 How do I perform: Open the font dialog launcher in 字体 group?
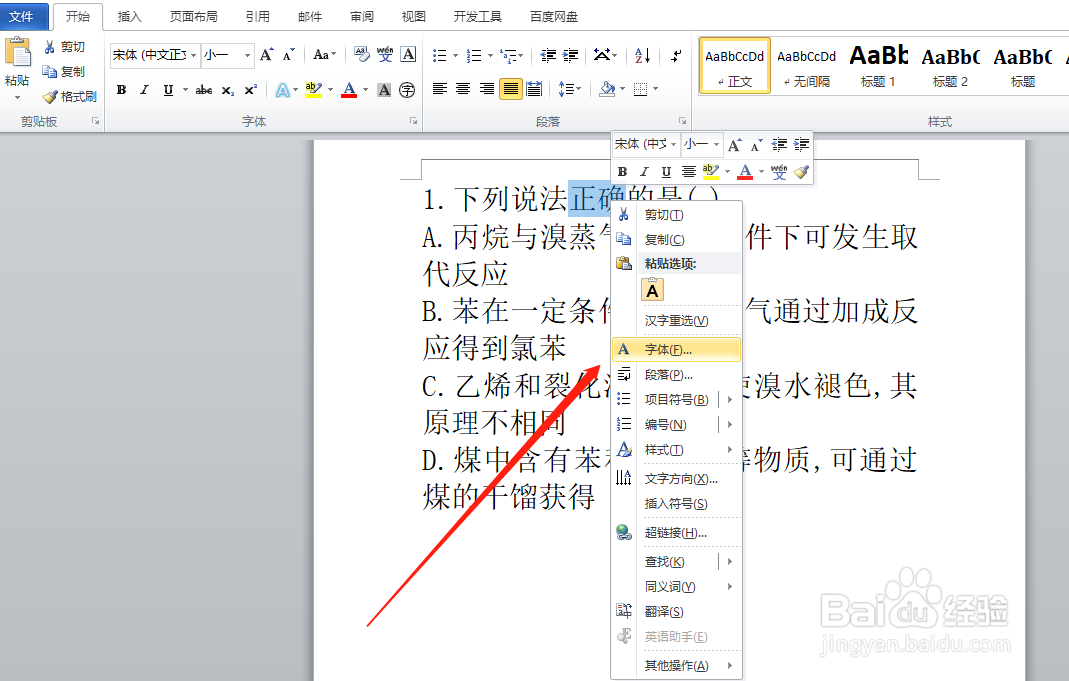pyautogui.click(x=413, y=121)
